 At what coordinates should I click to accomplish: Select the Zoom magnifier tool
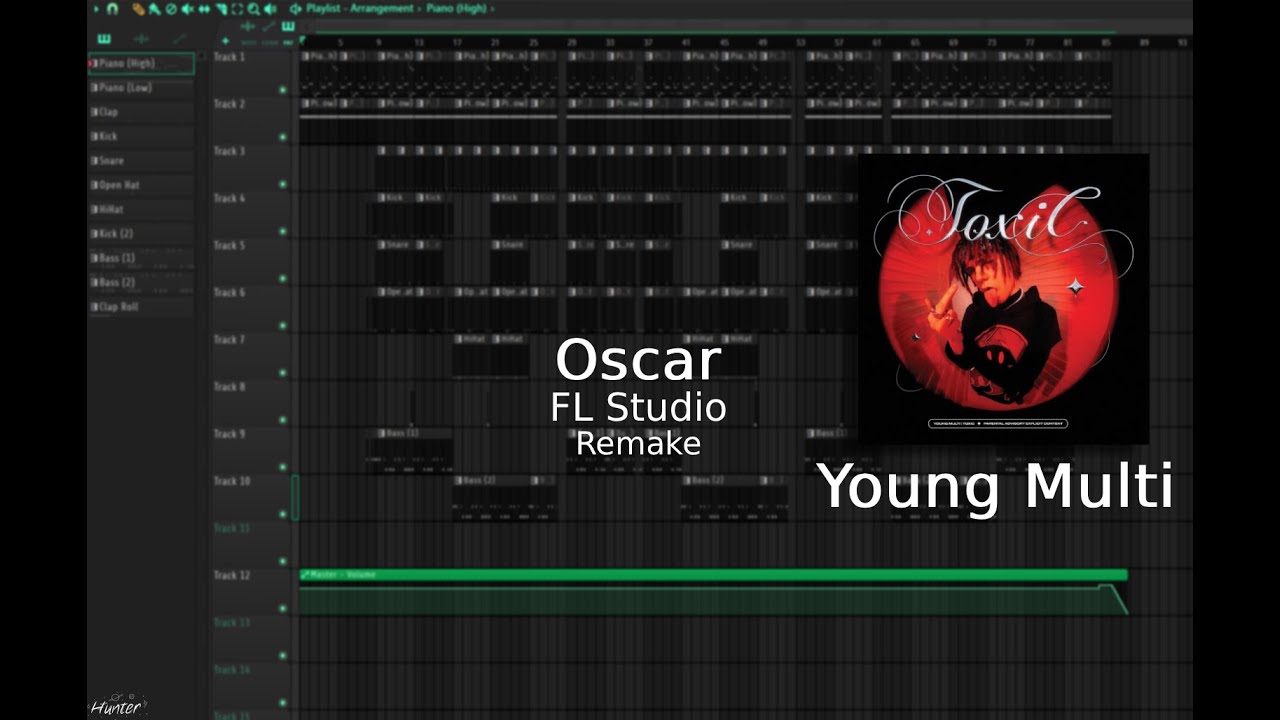coord(254,9)
